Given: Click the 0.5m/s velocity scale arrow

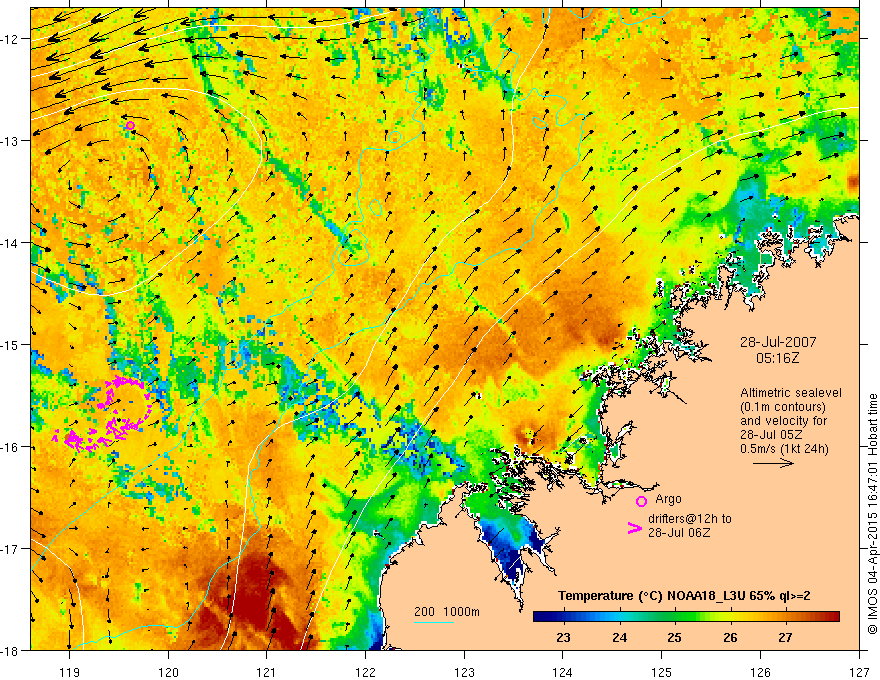Looking at the screenshot, I should coord(773,463).
